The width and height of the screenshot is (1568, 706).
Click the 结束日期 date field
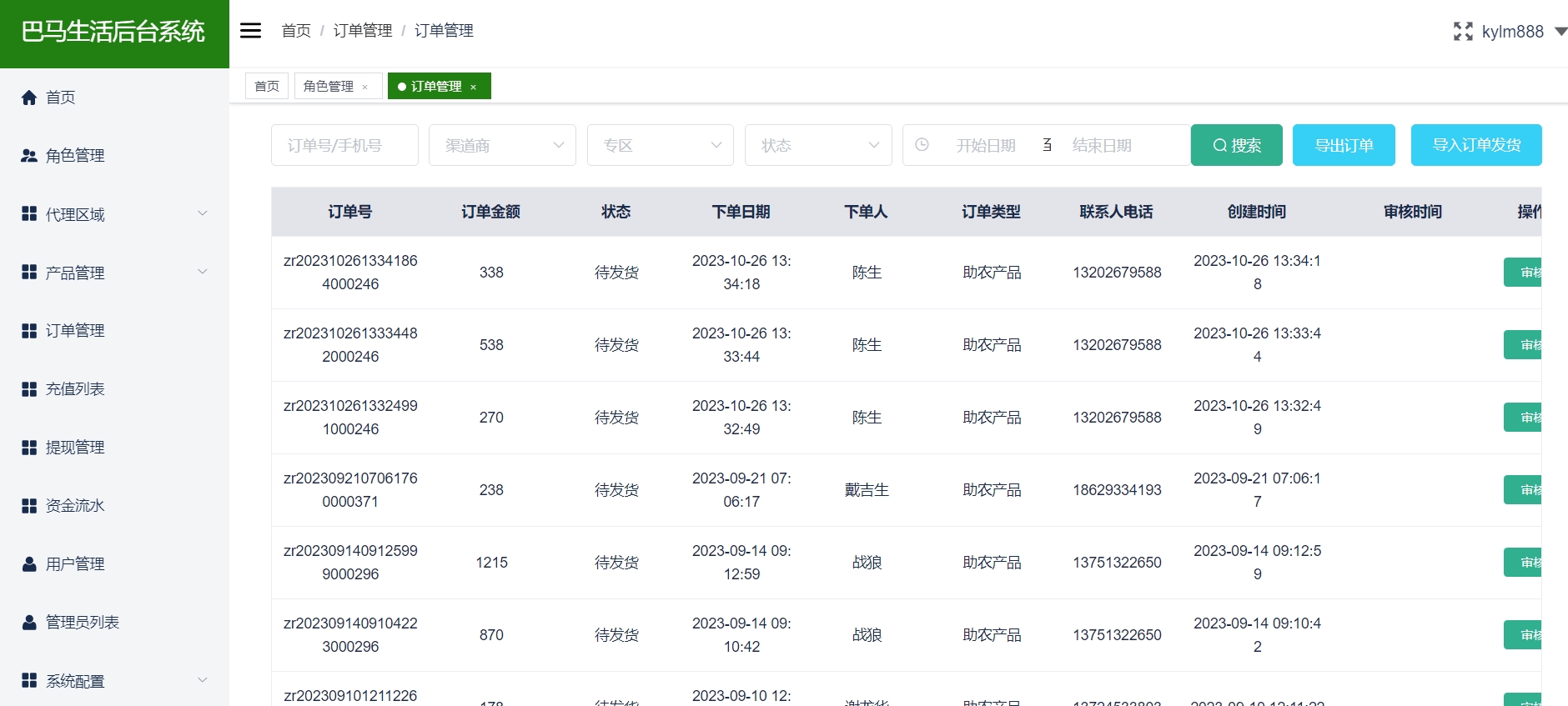(x=1102, y=145)
